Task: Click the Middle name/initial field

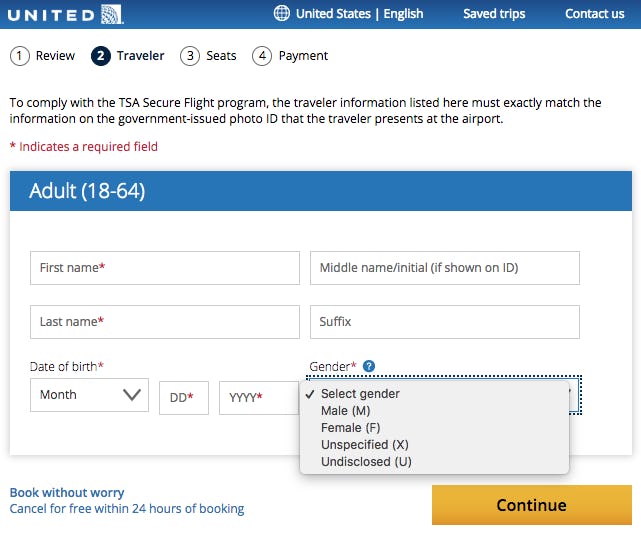Action: pos(444,268)
